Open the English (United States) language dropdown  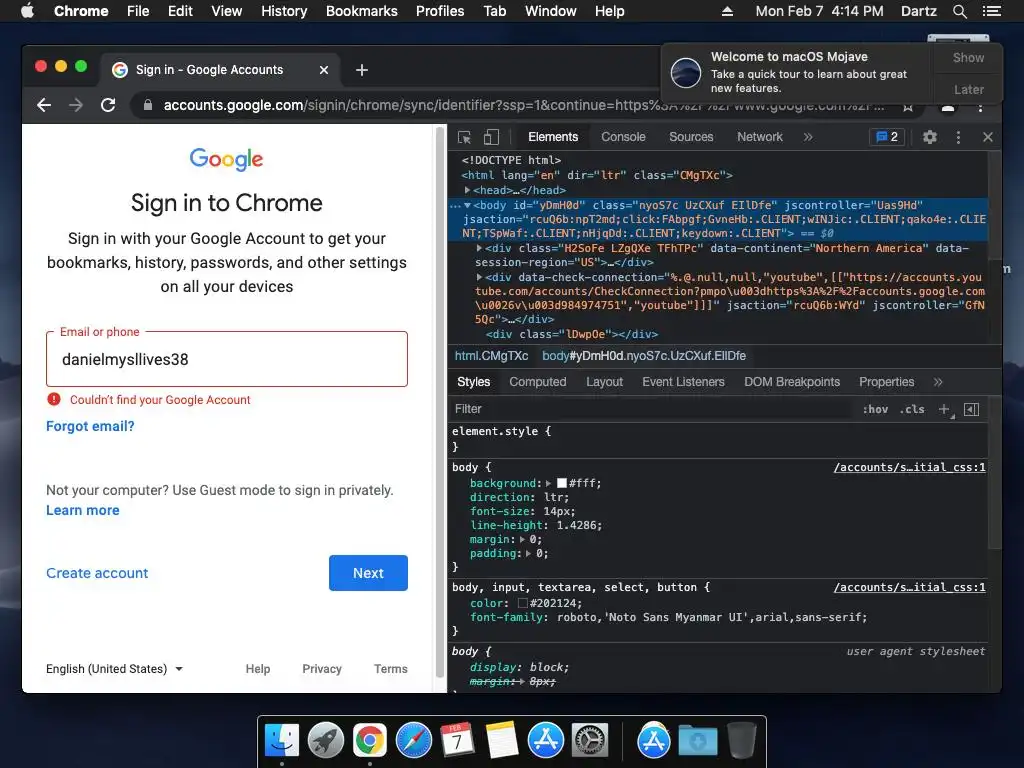pos(114,669)
